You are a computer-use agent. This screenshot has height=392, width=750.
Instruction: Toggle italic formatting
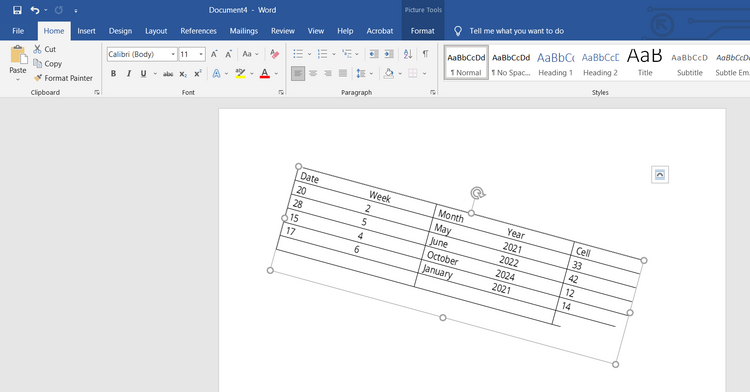128,74
